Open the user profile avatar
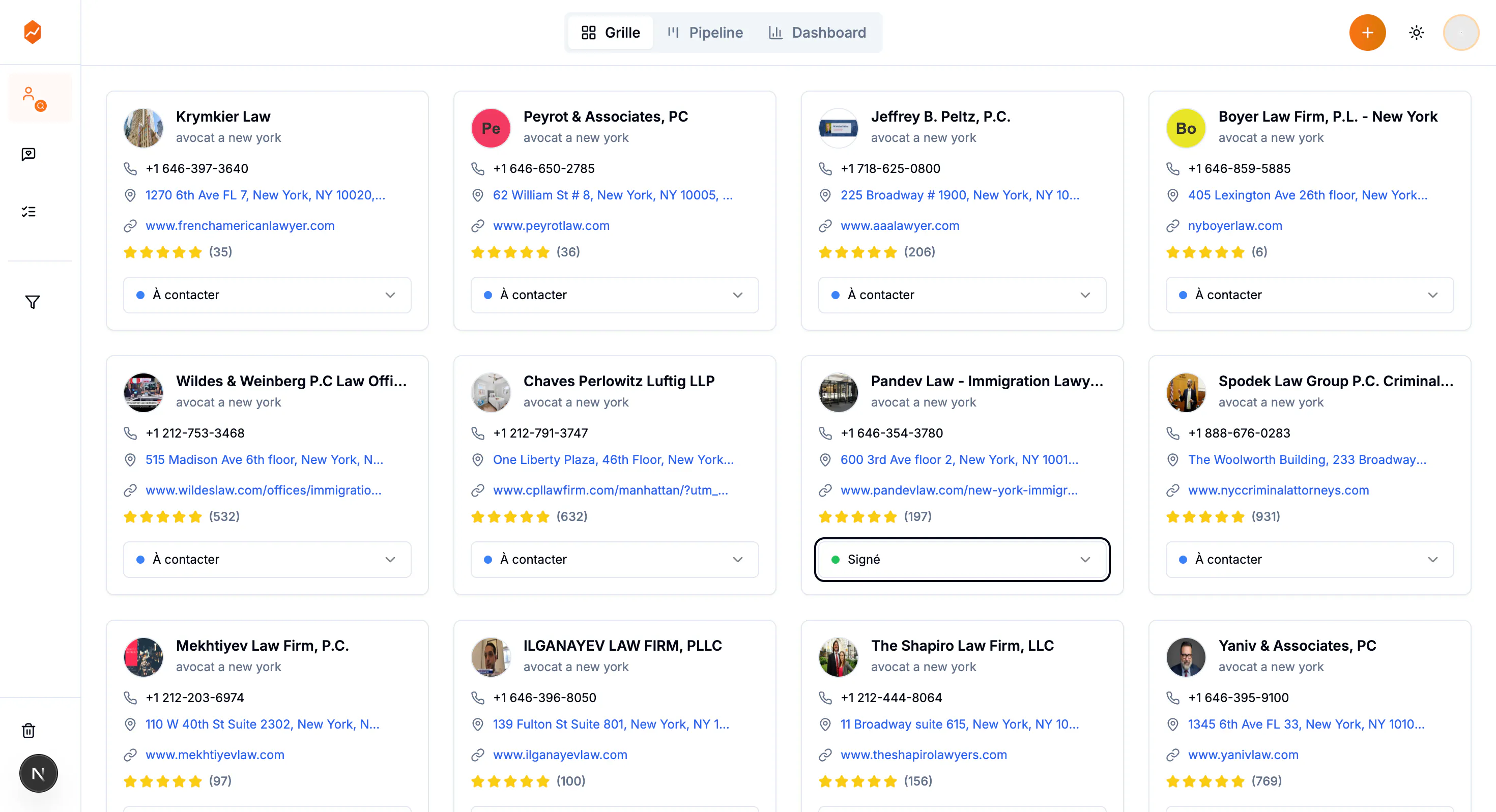 pyautogui.click(x=1461, y=33)
